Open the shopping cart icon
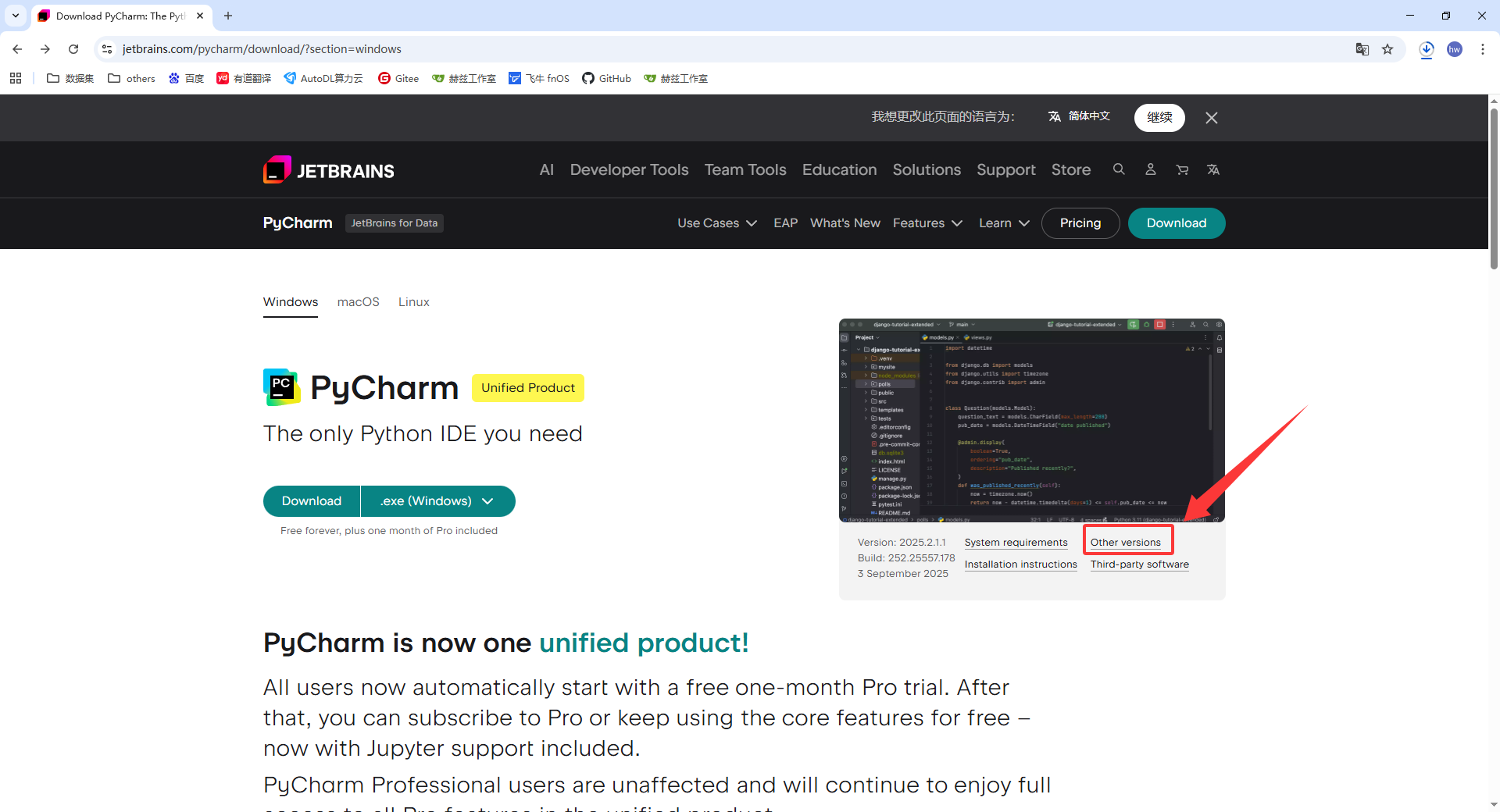The width and height of the screenshot is (1500, 812). click(x=1182, y=169)
